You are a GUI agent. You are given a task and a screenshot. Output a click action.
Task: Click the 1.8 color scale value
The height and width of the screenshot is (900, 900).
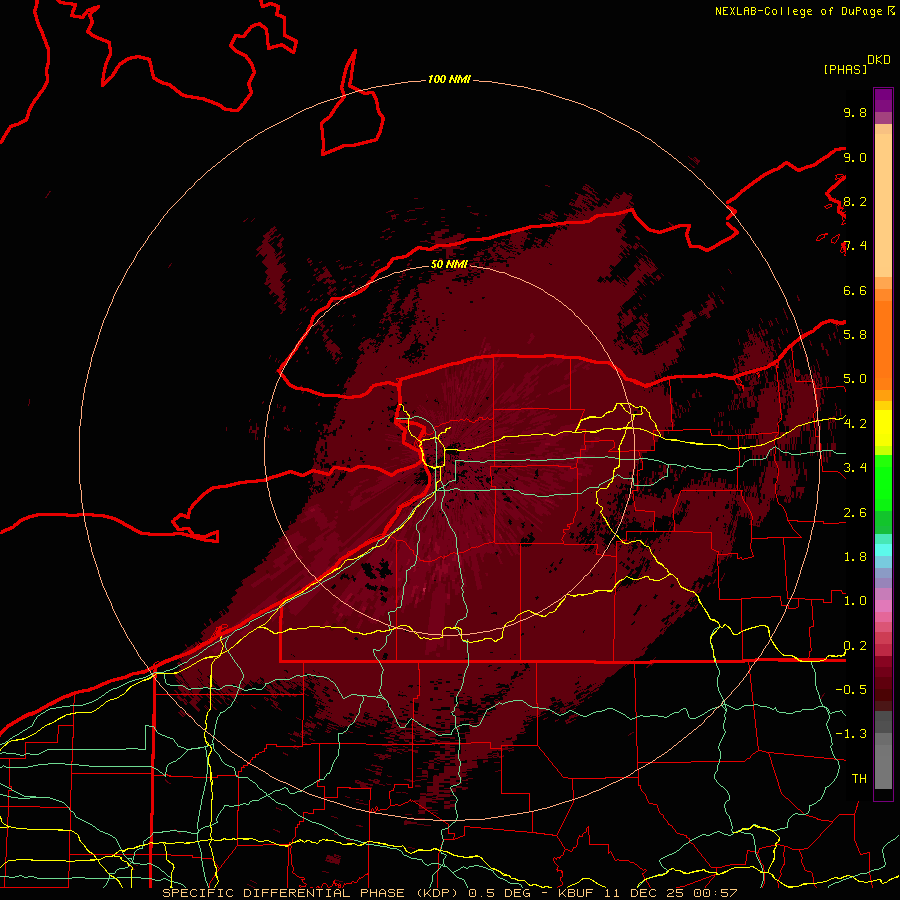pyautogui.click(x=855, y=557)
